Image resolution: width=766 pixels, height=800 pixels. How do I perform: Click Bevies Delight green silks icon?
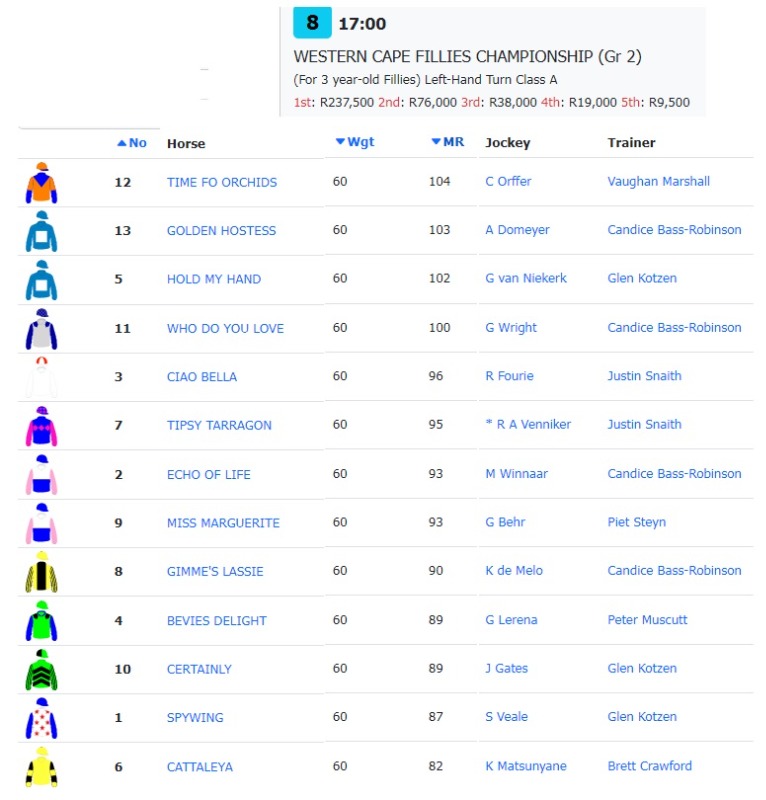click(41, 621)
